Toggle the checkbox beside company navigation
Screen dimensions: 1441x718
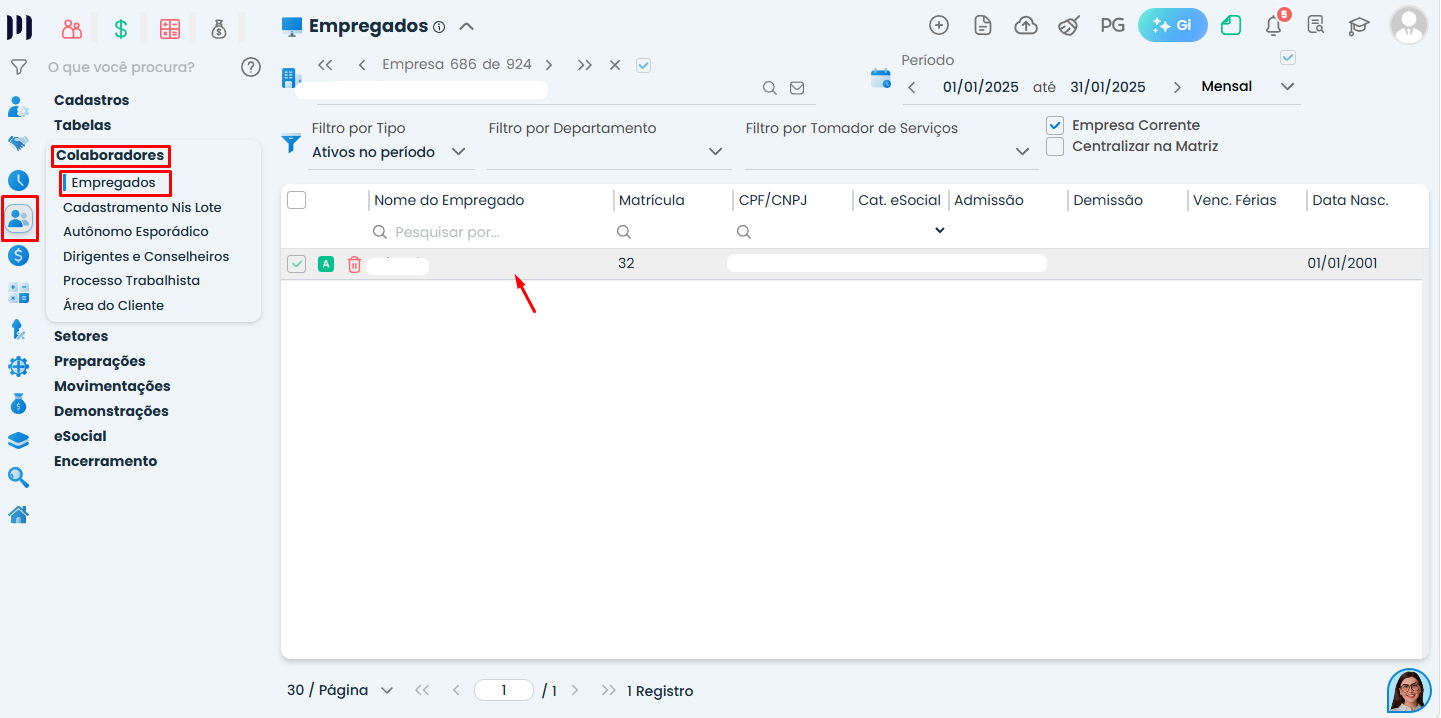click(643, 65)
